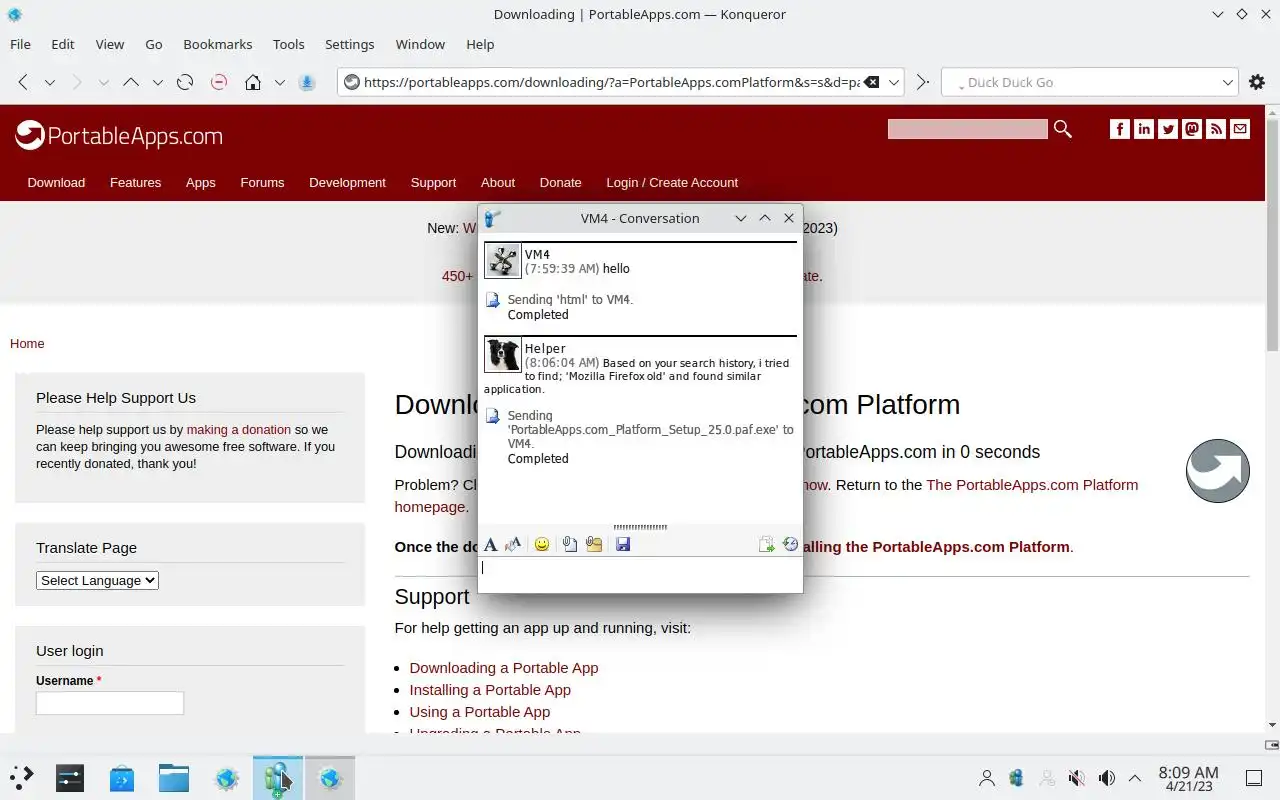View conversation history clock icon

(790, 544)
